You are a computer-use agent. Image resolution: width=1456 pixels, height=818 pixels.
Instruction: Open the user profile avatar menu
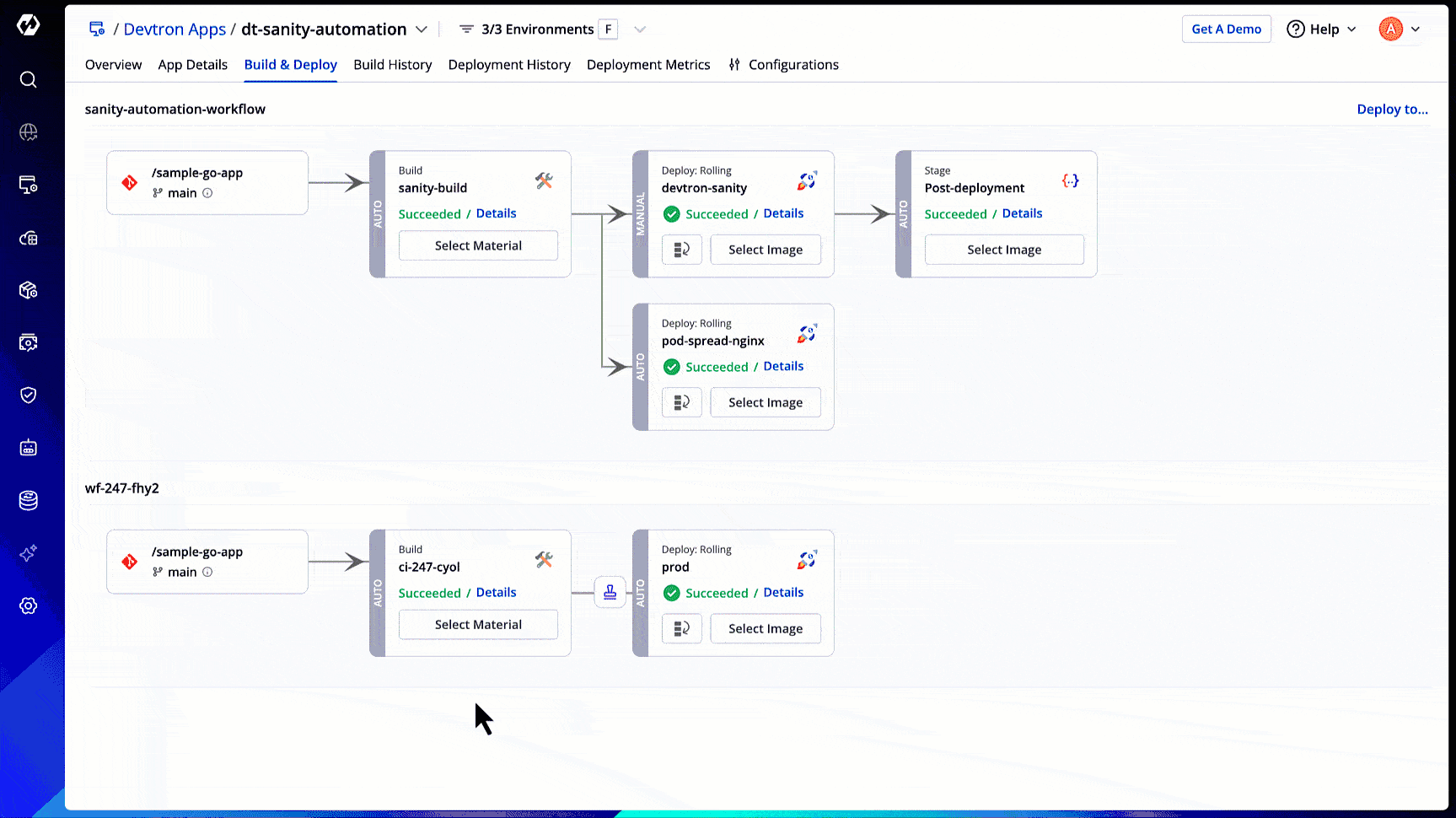[1400, 30]
